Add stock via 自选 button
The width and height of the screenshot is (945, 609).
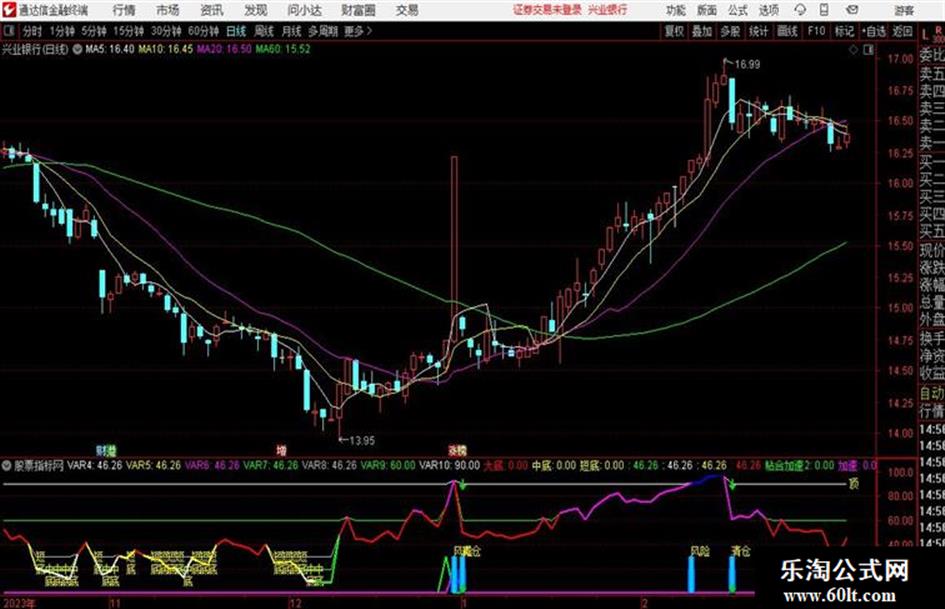[x=874, y=31]
